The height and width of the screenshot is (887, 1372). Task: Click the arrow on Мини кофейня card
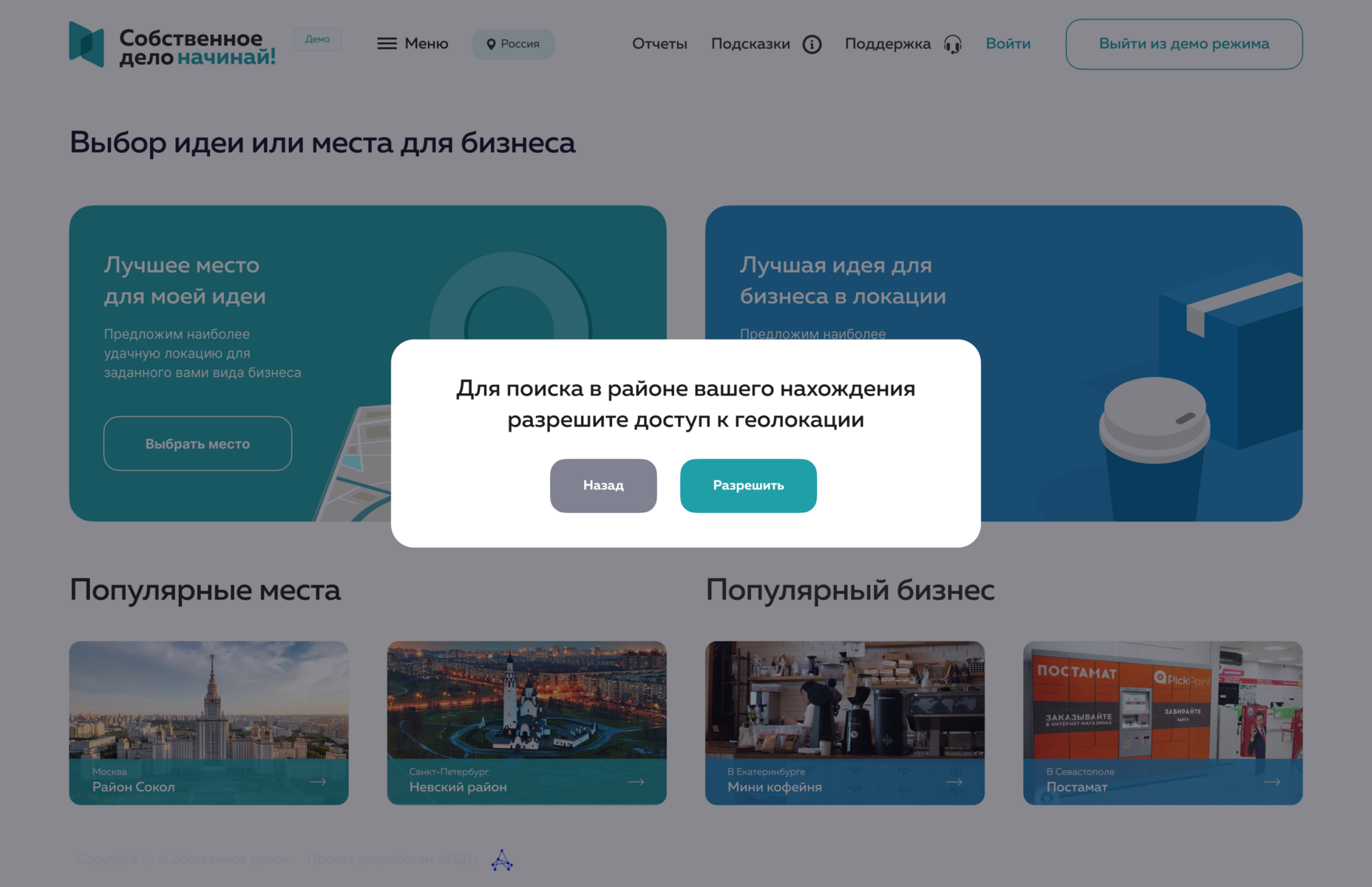[x=954, y=781]
